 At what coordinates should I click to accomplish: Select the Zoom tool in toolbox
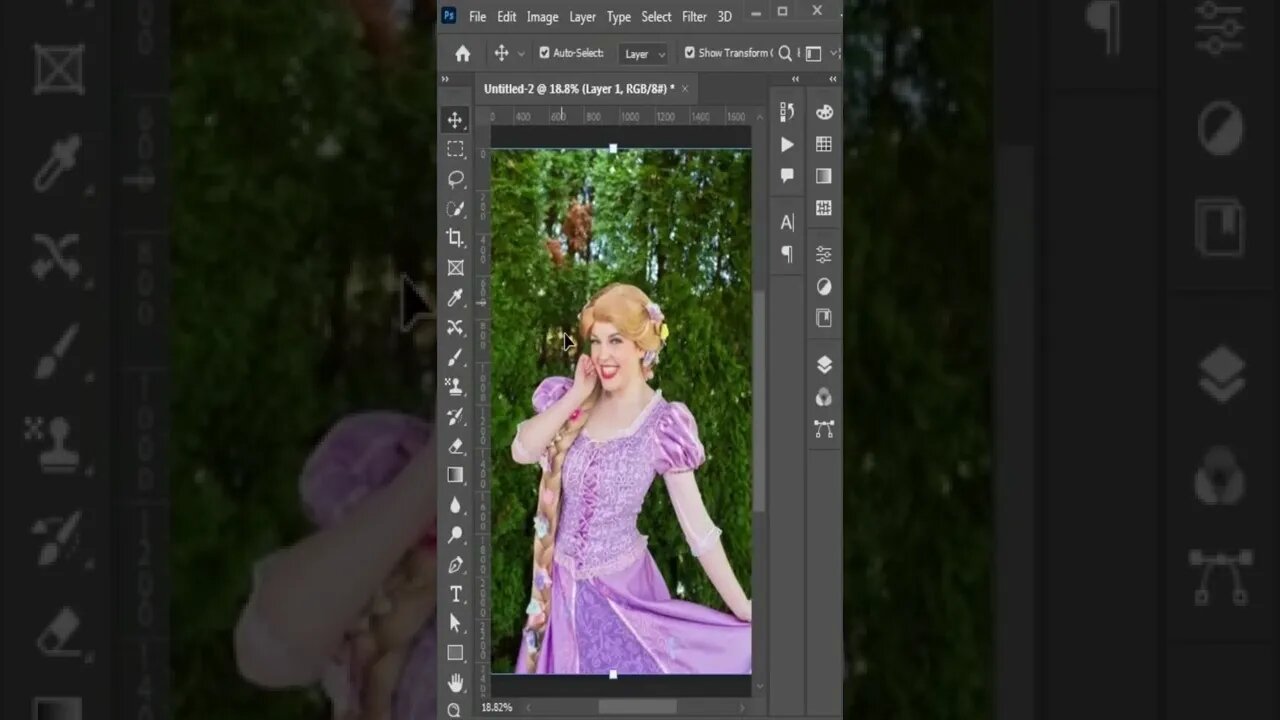click(x=455, y=710)
